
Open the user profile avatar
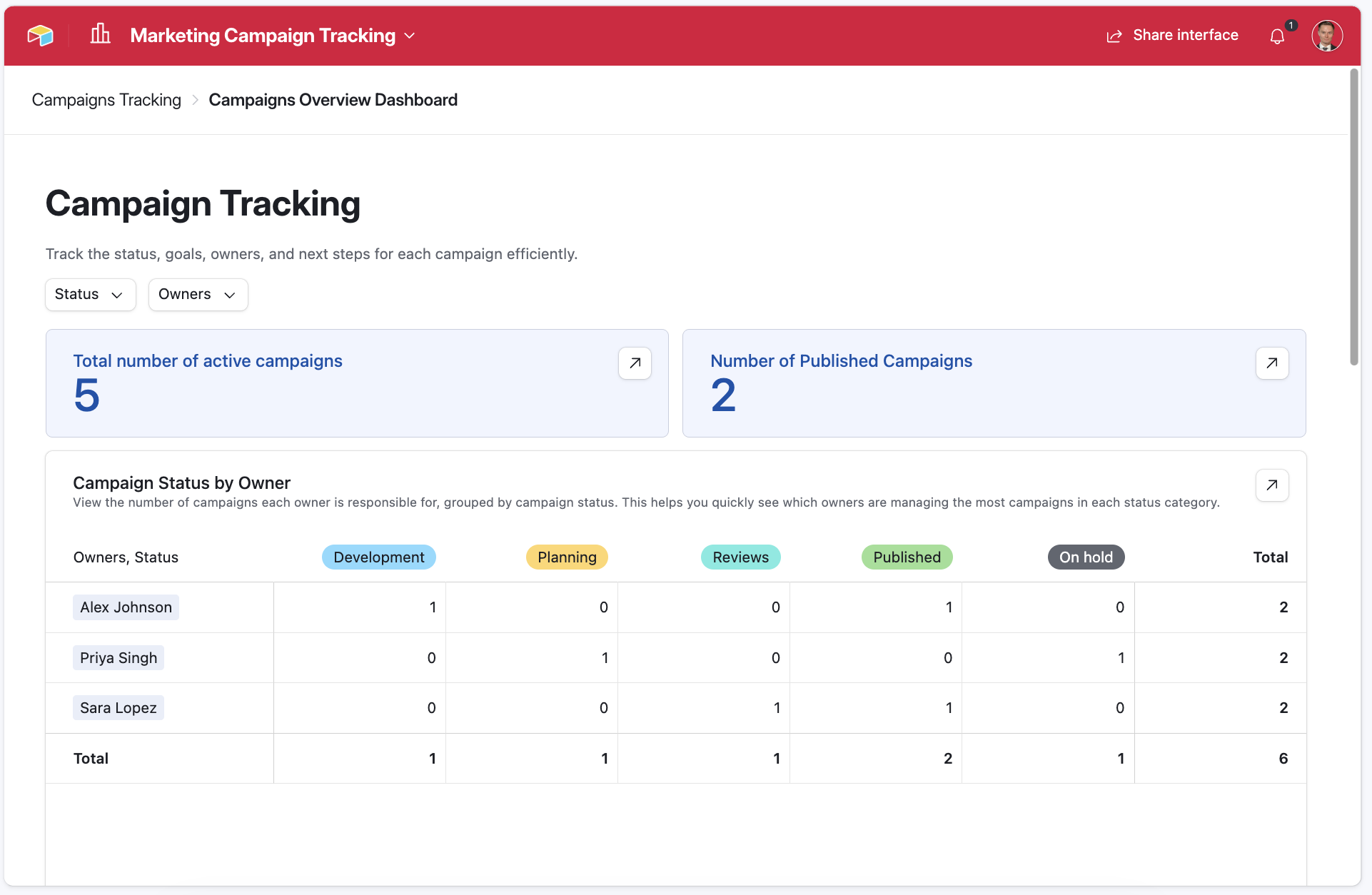1327,36
